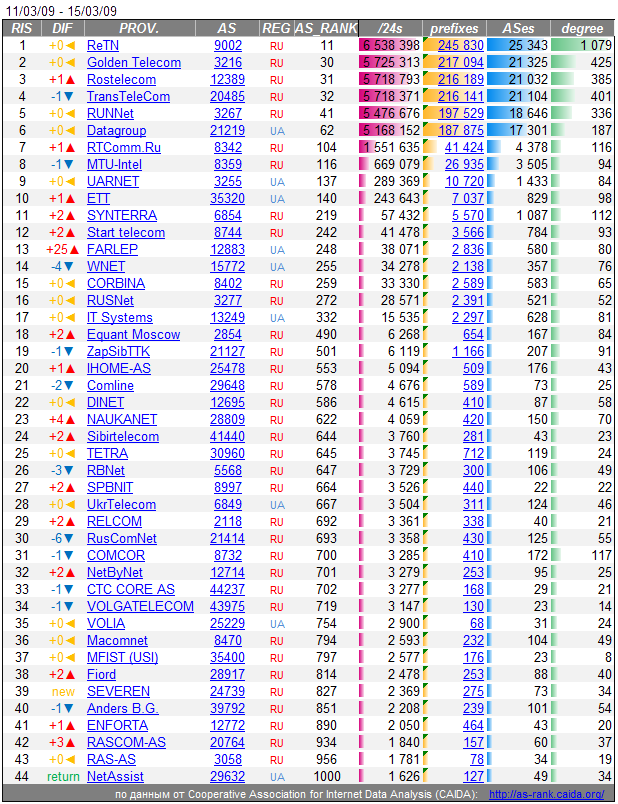Click ReTN's orange no-change arrow

point(70,46)
